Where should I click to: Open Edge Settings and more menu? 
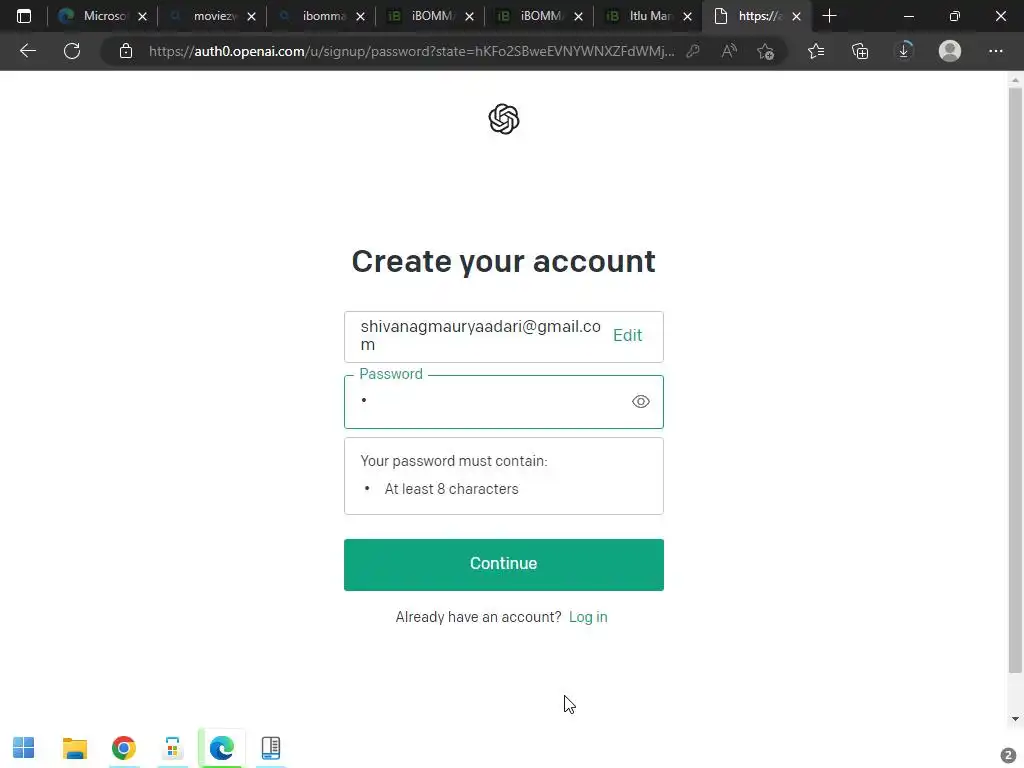pyautogui.click(x=995, y=51)
